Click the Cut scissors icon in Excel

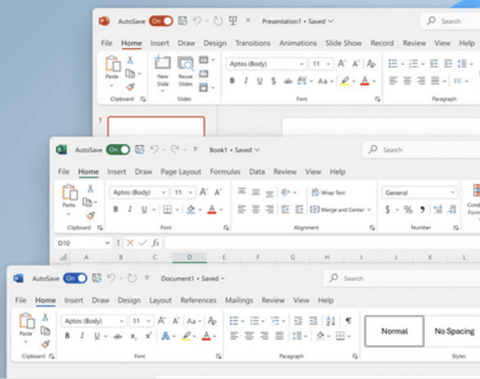pos(90,189)
